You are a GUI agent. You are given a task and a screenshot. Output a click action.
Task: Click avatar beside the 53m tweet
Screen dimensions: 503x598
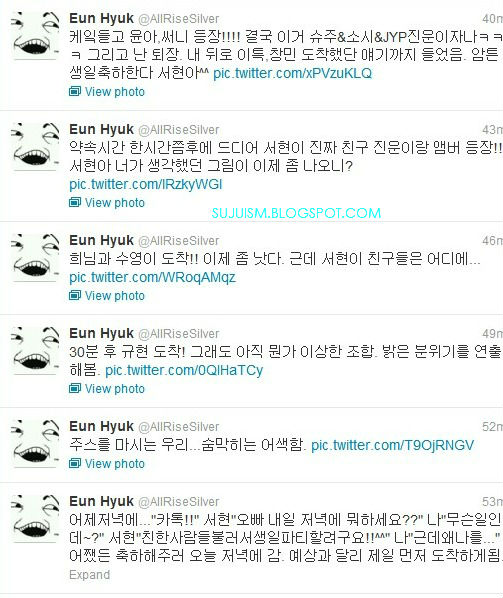tap(35, 518)
